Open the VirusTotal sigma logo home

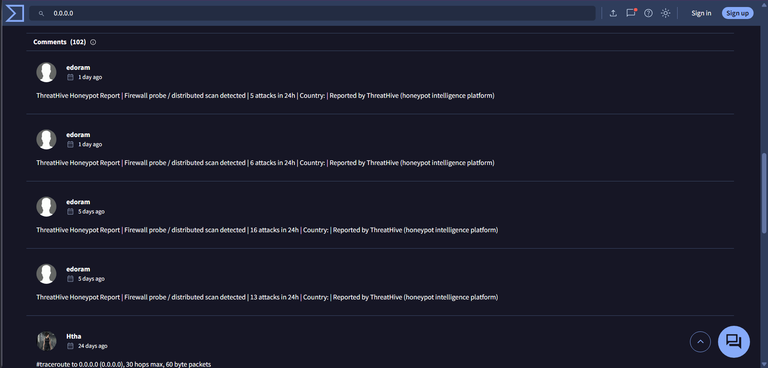(x=15, y=13)
